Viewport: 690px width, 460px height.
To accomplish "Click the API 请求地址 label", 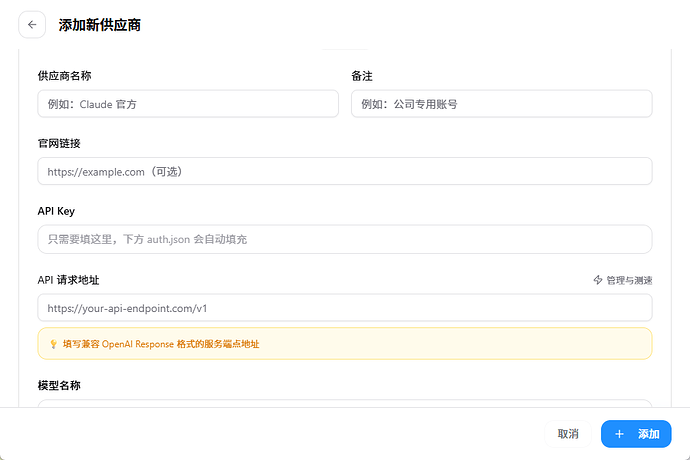I will 68,280.
